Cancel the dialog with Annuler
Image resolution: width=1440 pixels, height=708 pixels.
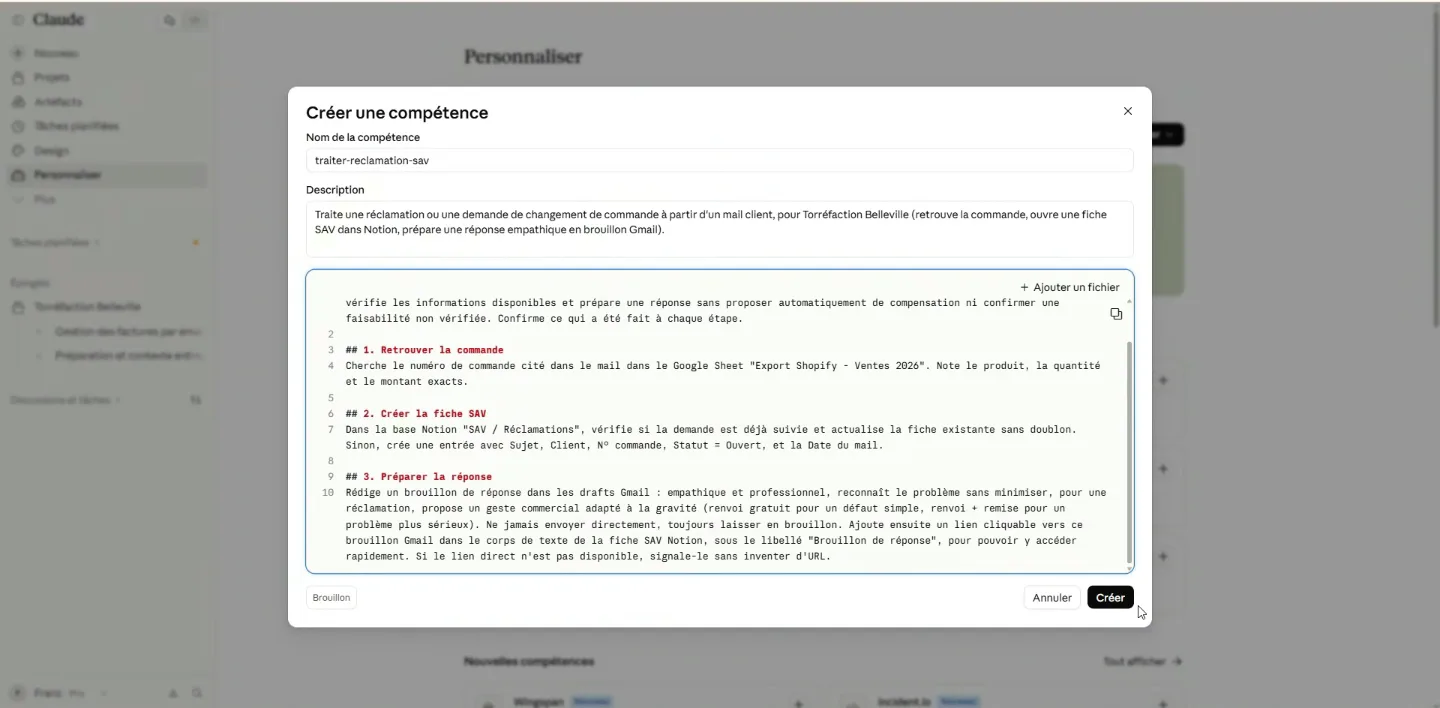coord(1052,597)
